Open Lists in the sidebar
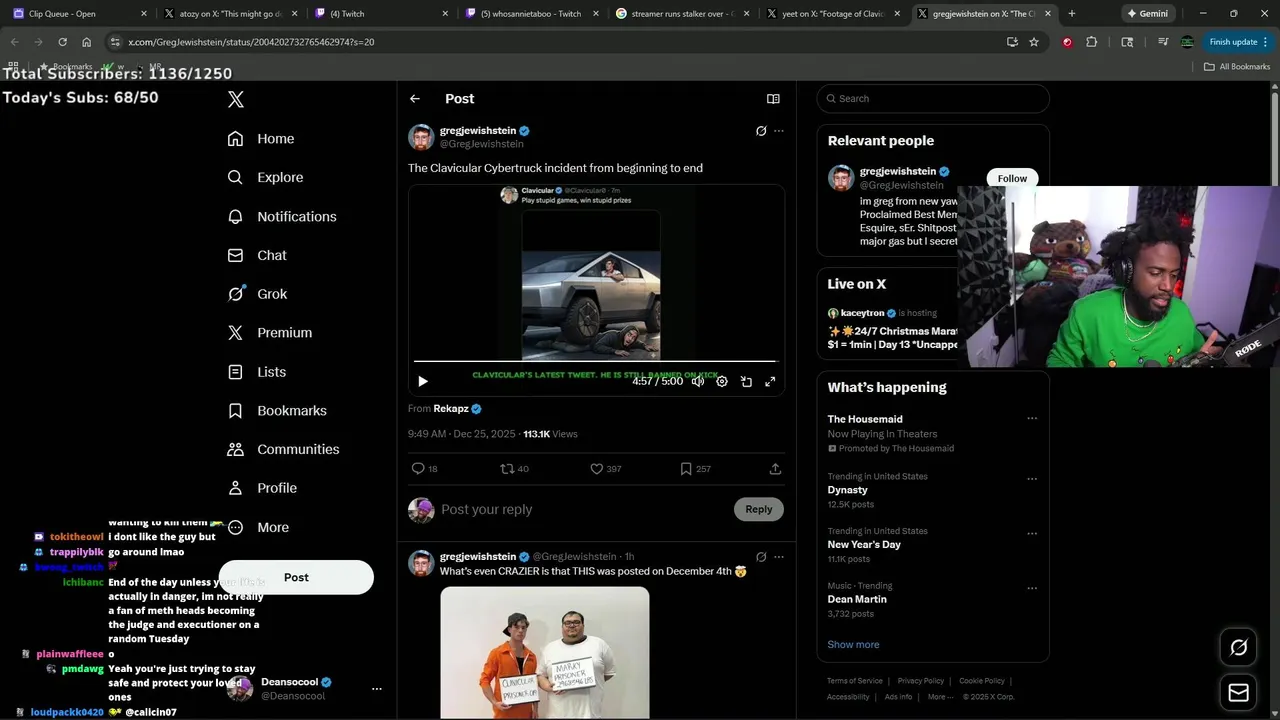Image resolution: width=1280 pixels, height=720 pixels. [x=257, y=372]
